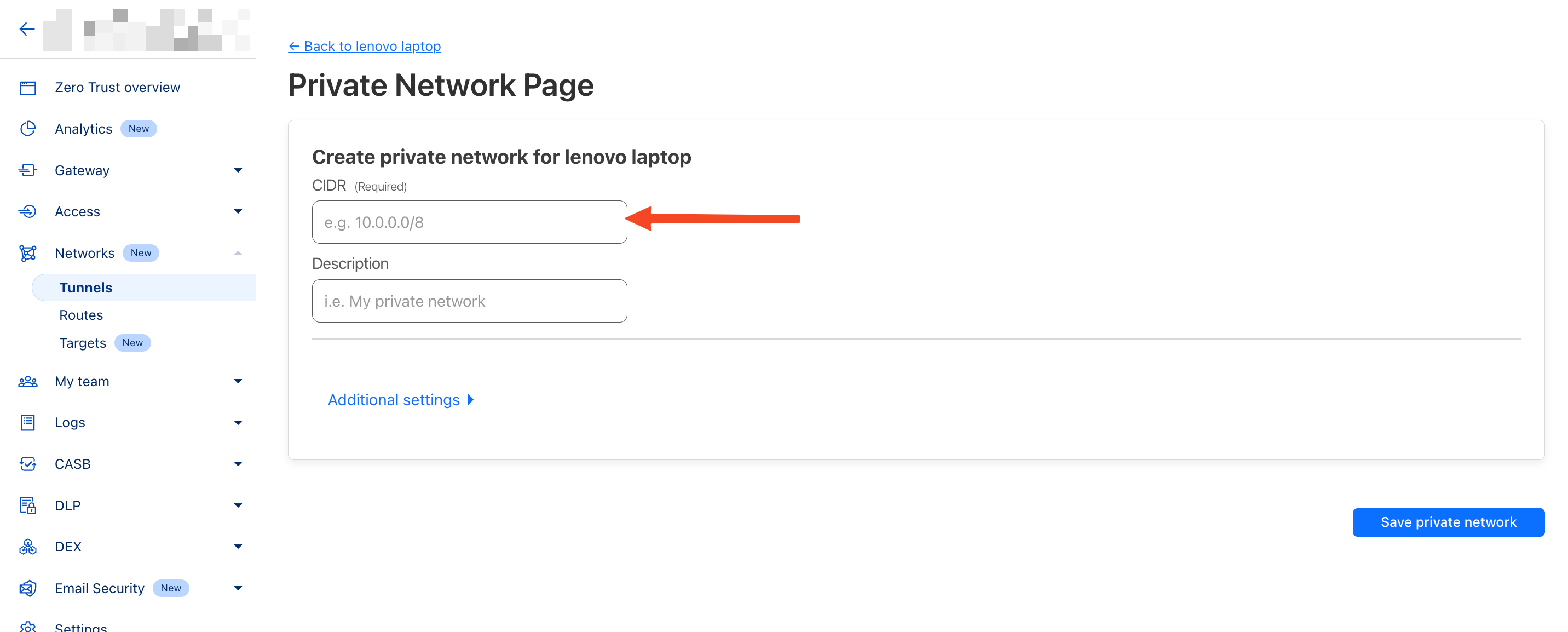1568x632 pixels.
Task: Click the Networks mesh icon
Action: tap(27, 253)
